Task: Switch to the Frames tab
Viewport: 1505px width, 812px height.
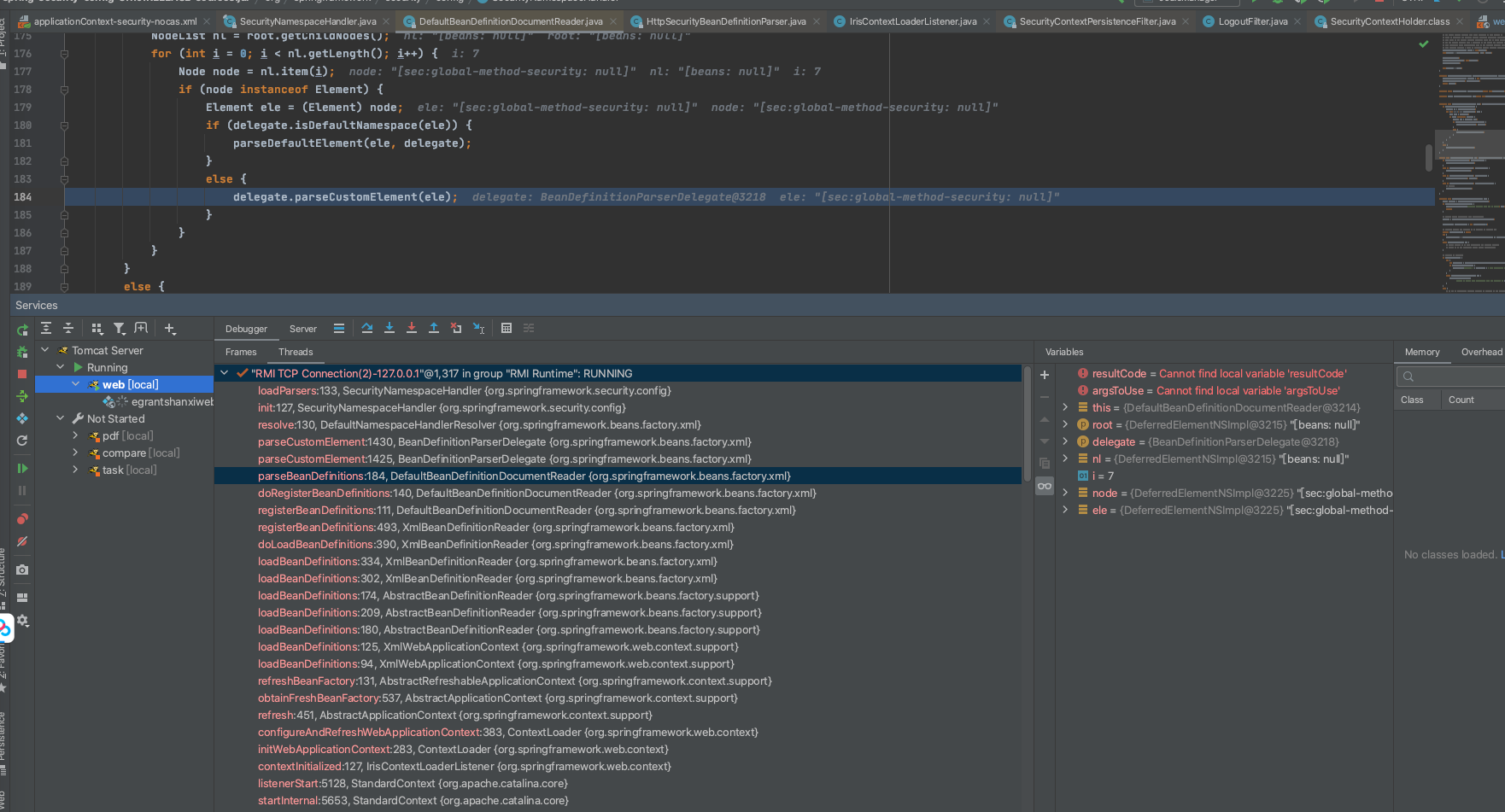Action: tap(241, 352)
